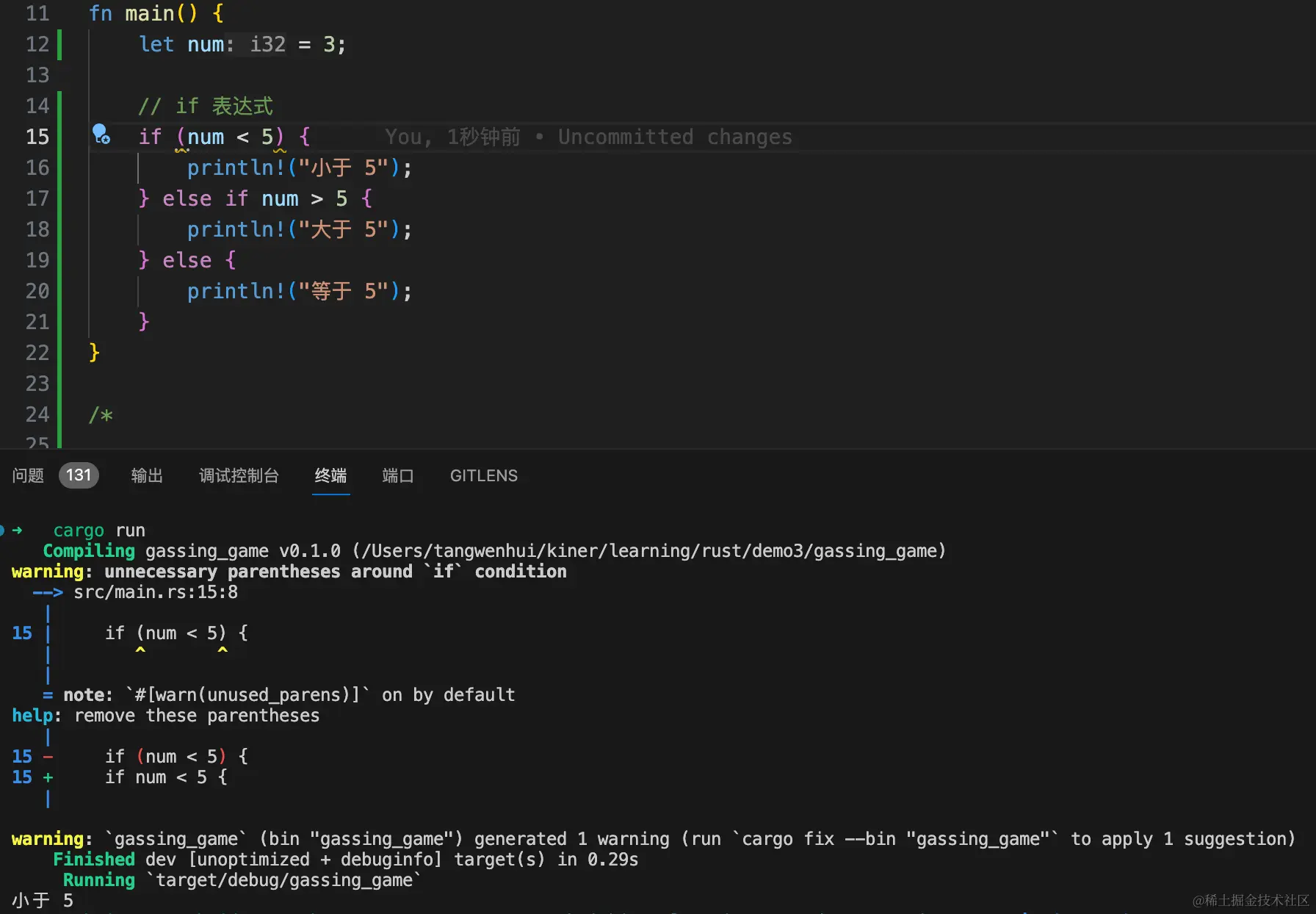This screenshot has height=914, width=1316.
Task: Switch to the 端口 ports tab
Action: [398, 475]
